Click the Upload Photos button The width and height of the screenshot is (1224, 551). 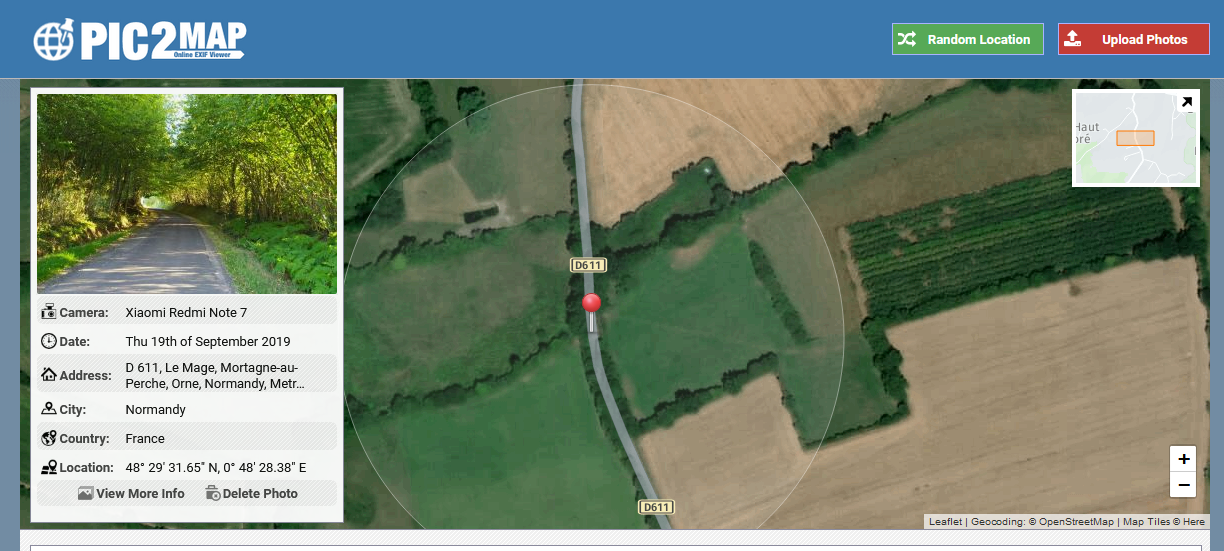(x=1133, y=39)
